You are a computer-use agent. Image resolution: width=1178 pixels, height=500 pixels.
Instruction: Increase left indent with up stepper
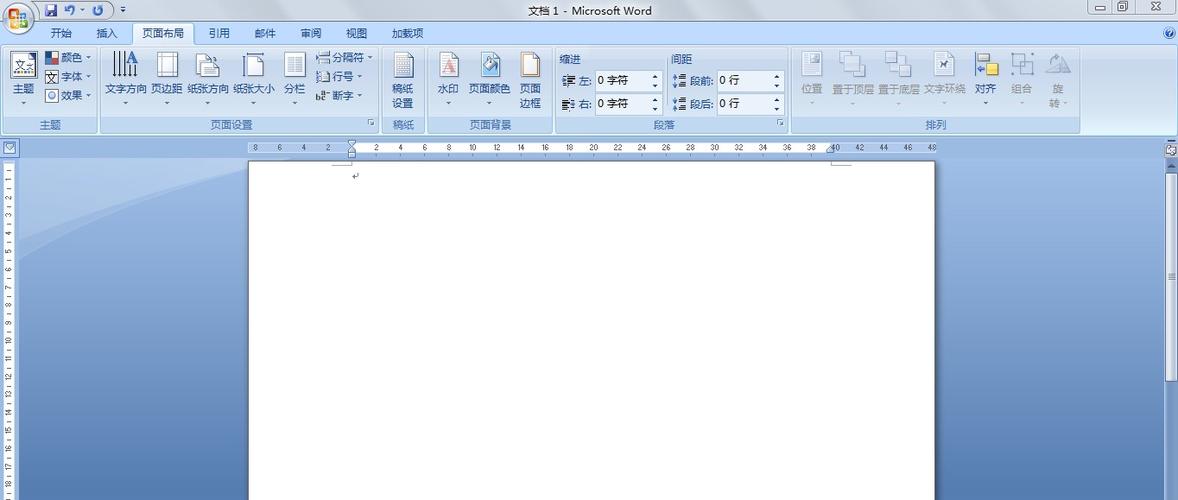[x=656, y=76]
